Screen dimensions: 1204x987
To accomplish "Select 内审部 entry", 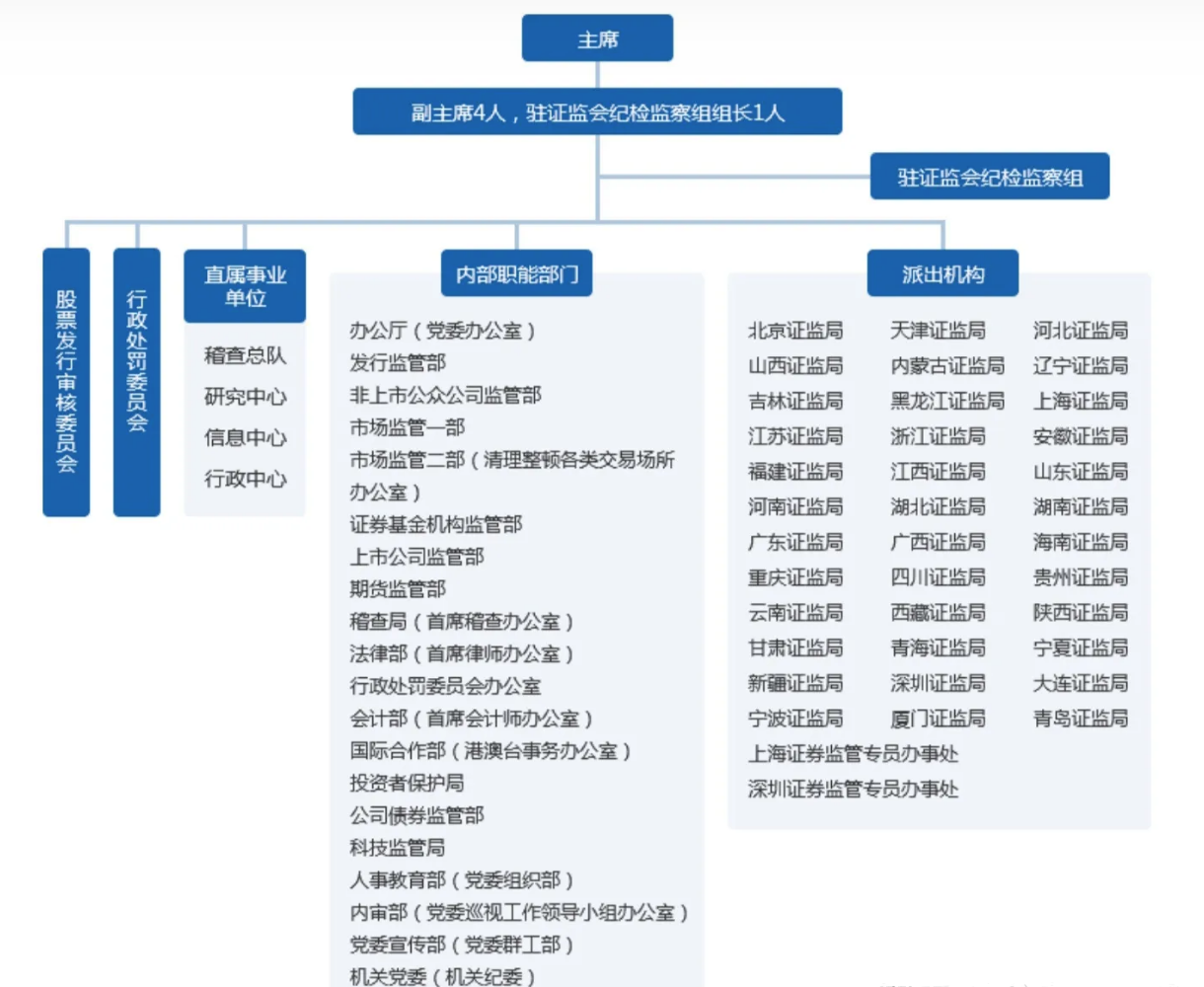I will [519, 912].
